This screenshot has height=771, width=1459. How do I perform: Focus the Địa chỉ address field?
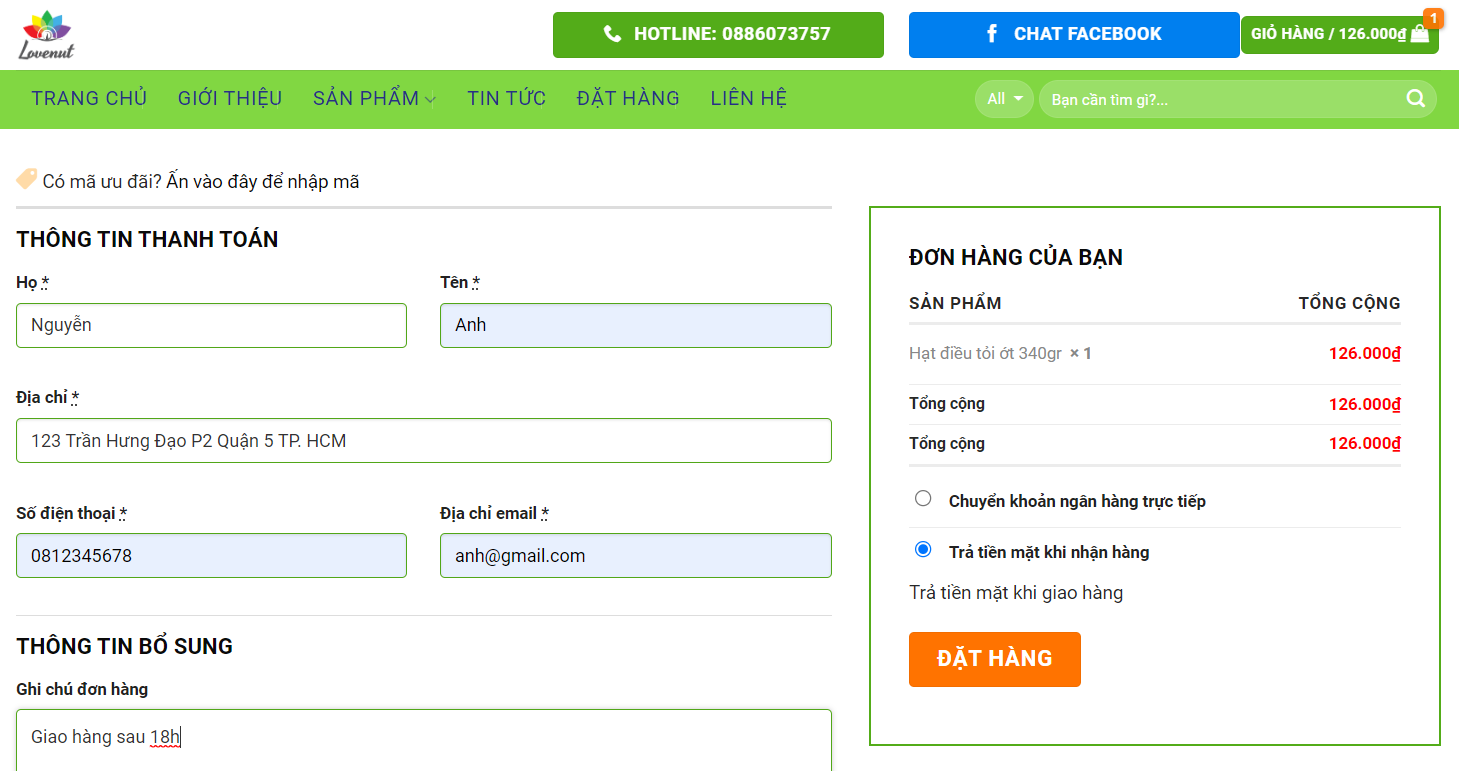[423, 441]
